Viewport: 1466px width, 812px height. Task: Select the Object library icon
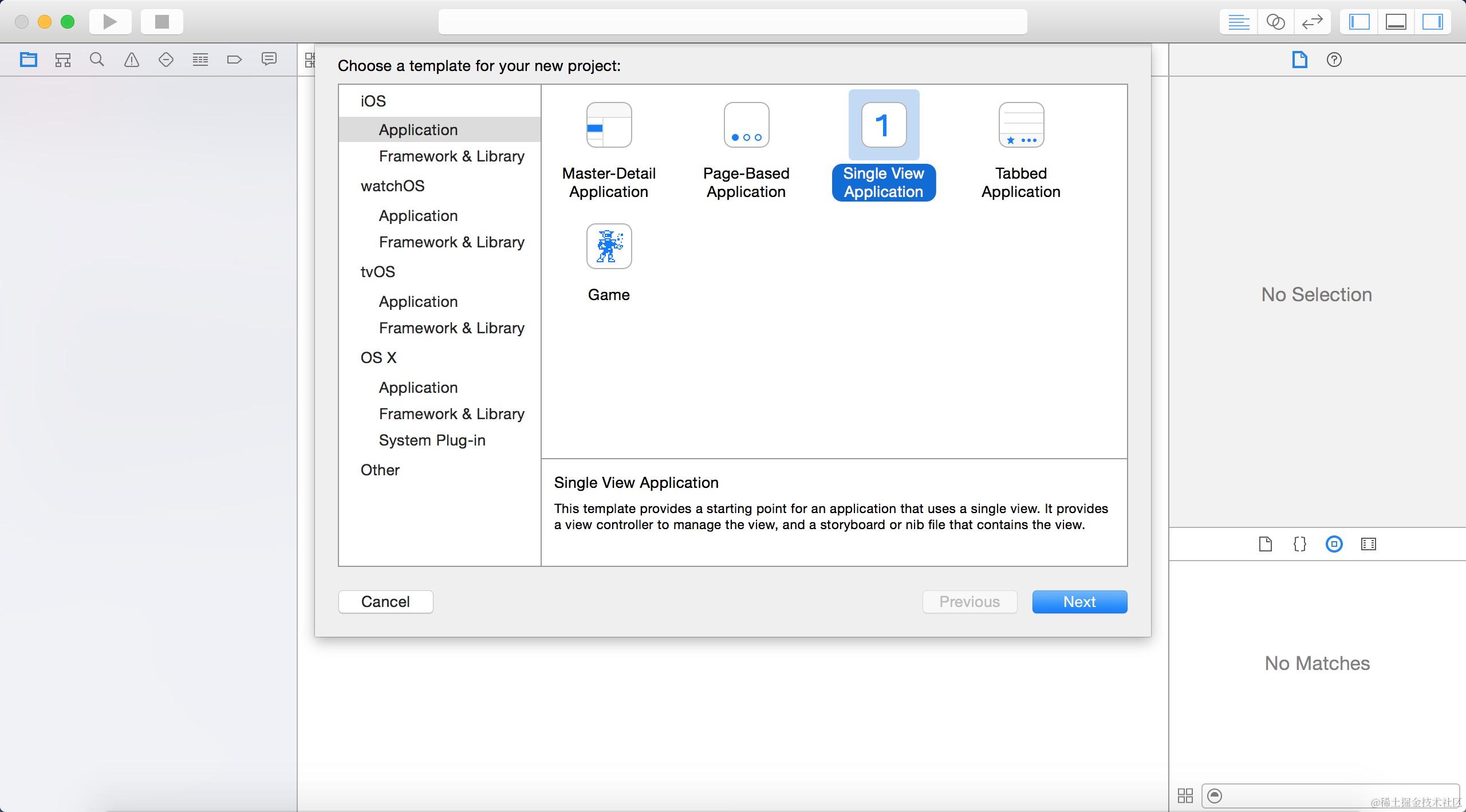click(x=1334, y=544)
